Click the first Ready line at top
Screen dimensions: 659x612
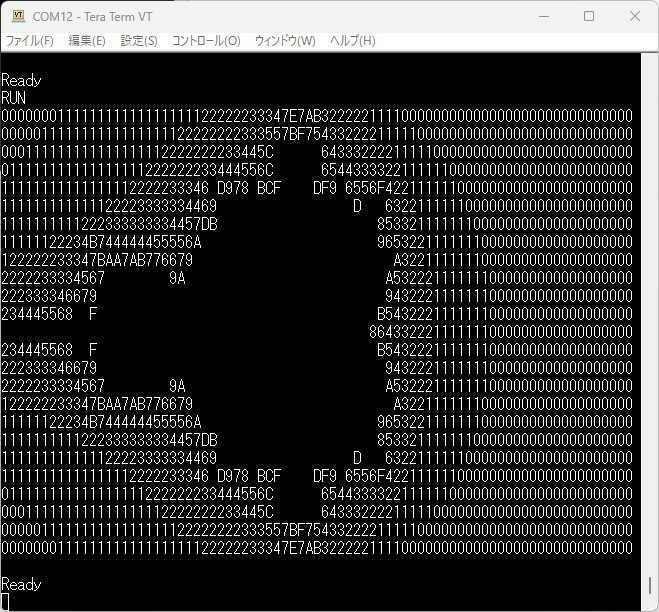coord(21,80)
